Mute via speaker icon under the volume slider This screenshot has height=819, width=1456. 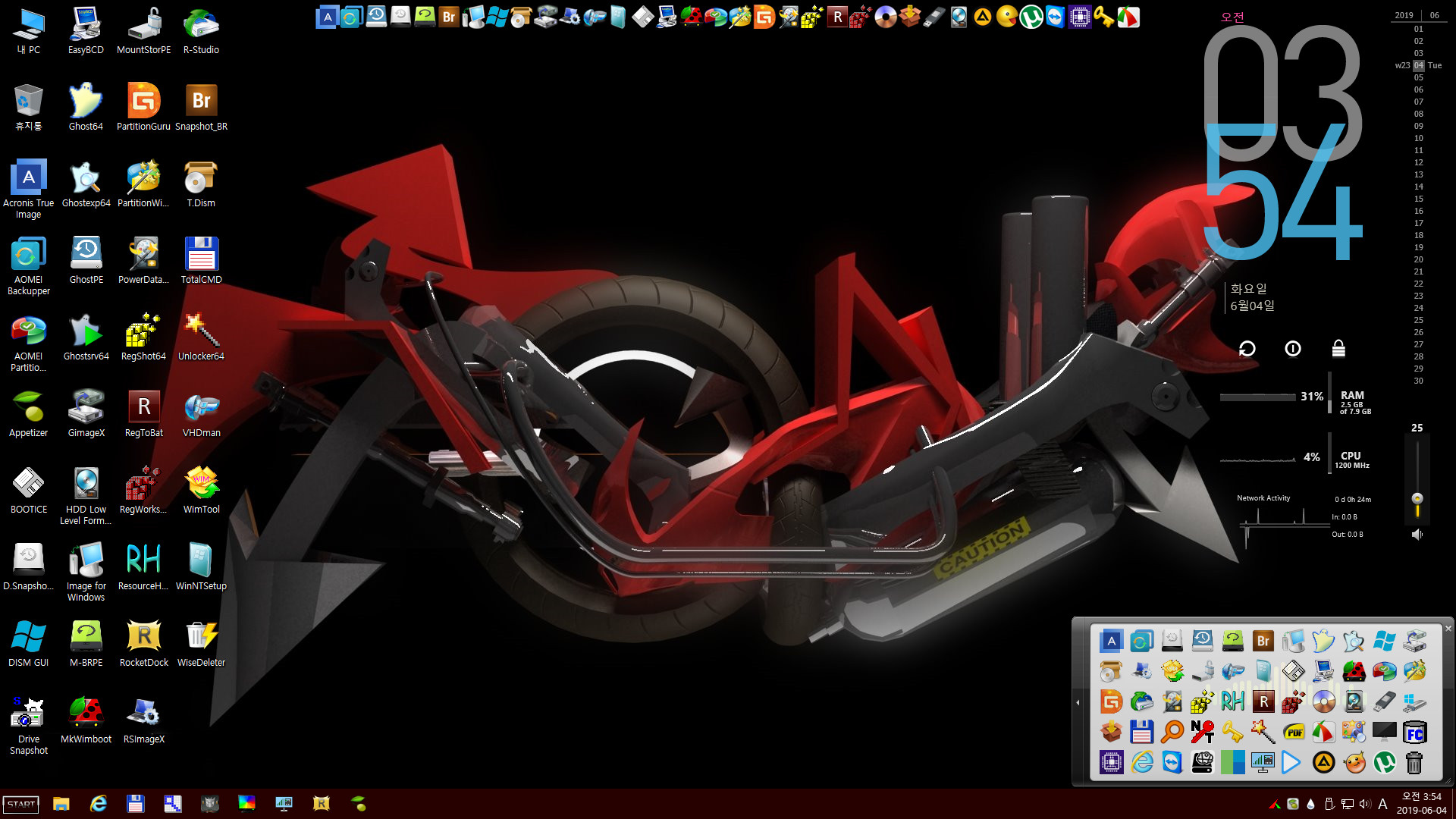pos(1417,535)
